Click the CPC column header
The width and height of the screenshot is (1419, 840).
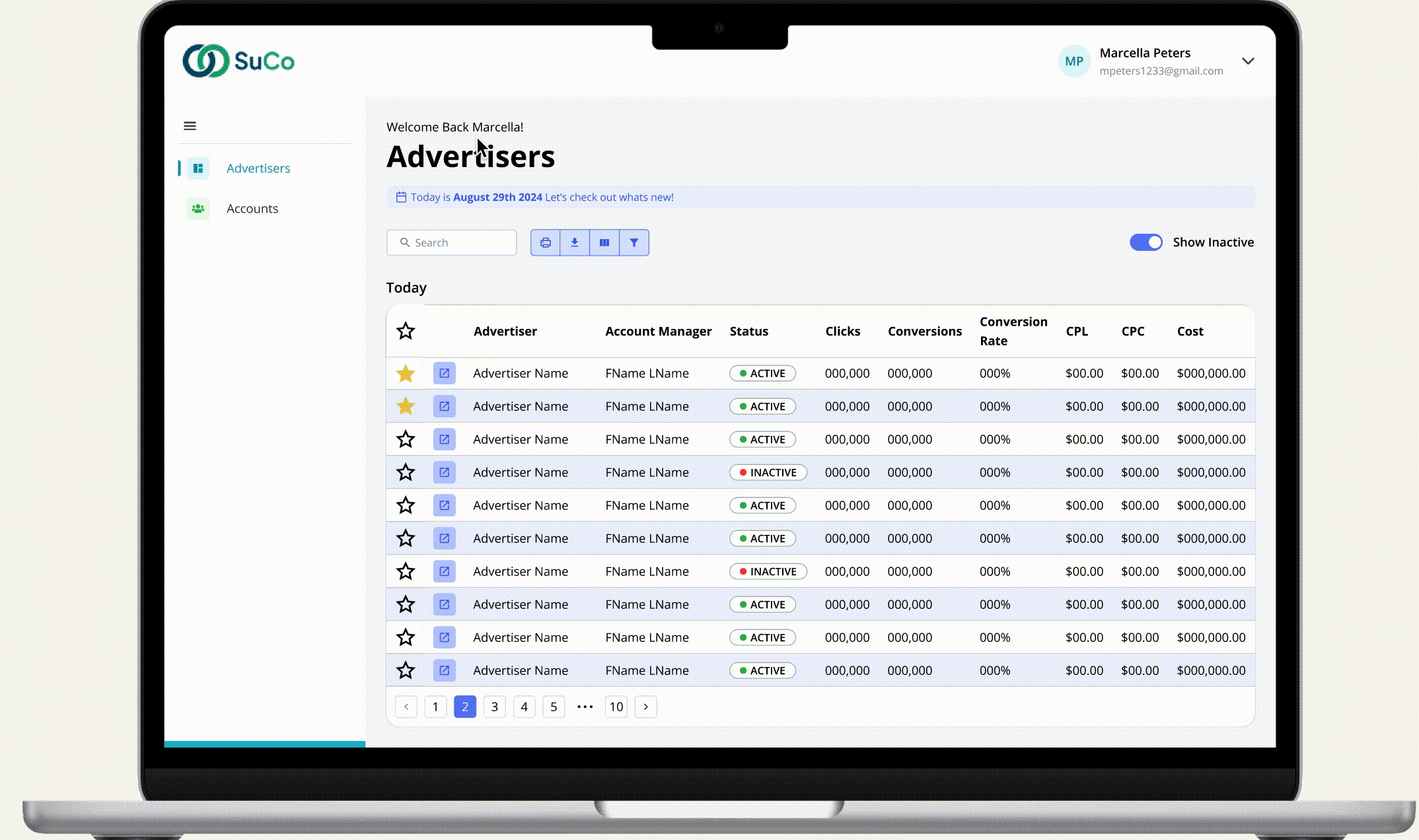[x=1133, y=331]
